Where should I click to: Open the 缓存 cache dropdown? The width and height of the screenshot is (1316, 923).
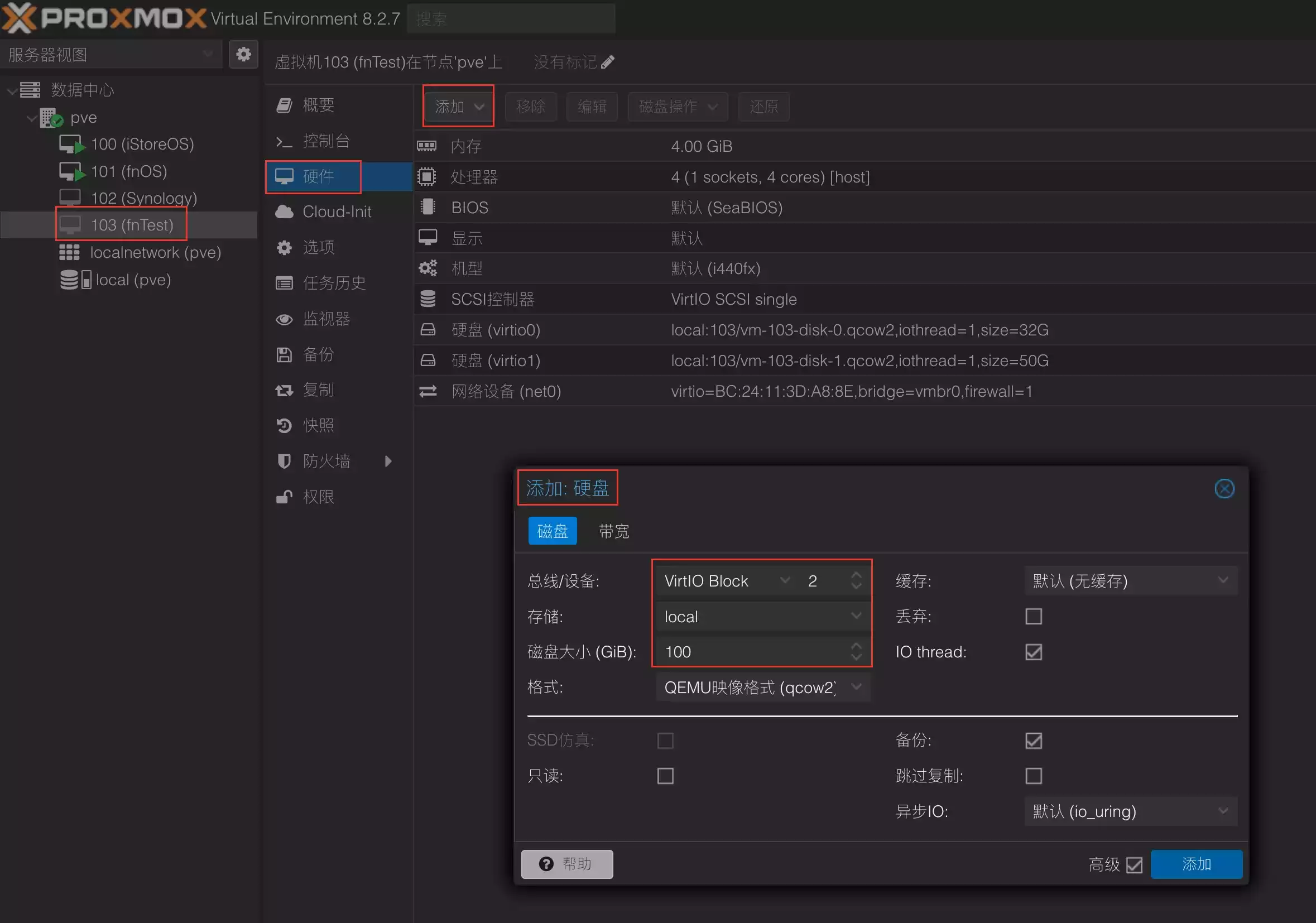1130,581
